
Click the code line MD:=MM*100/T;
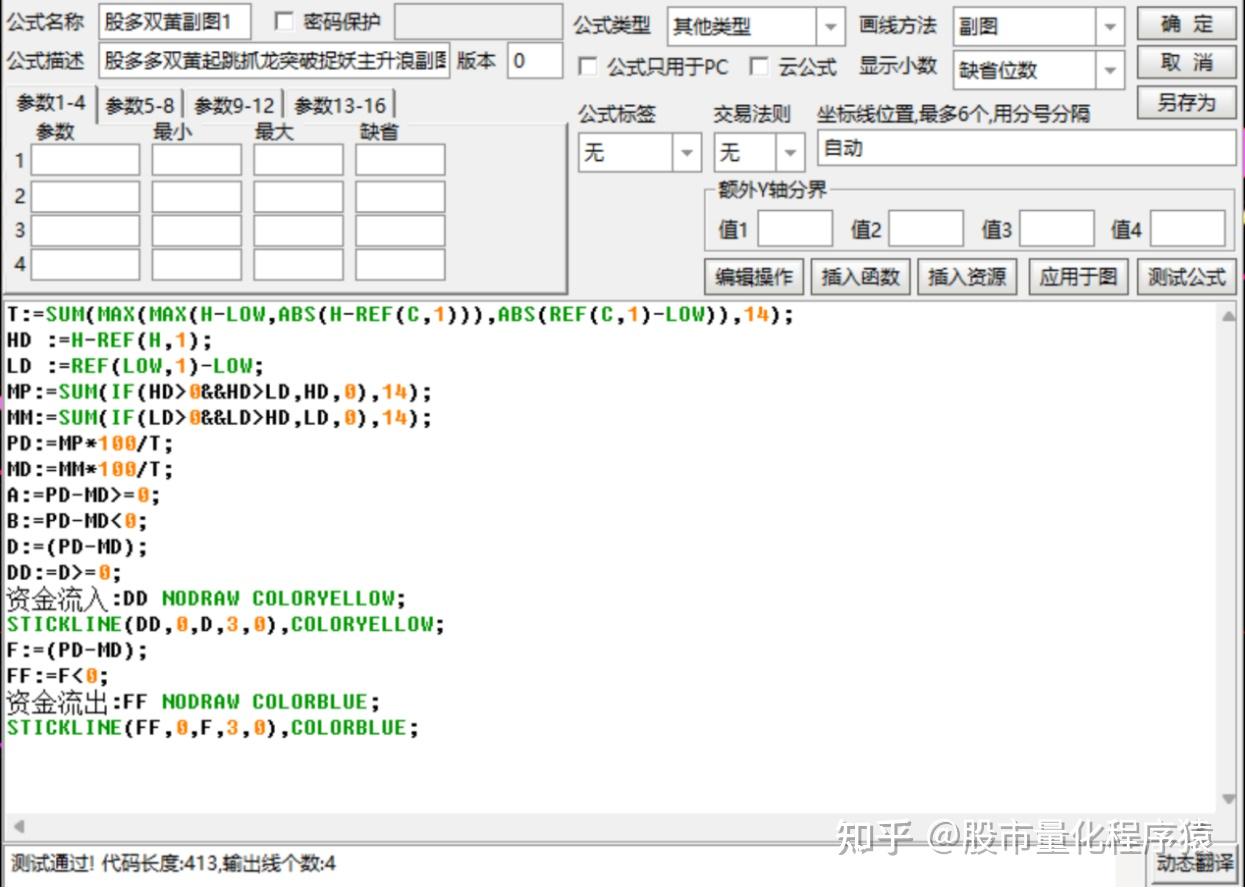coord(90,469)
